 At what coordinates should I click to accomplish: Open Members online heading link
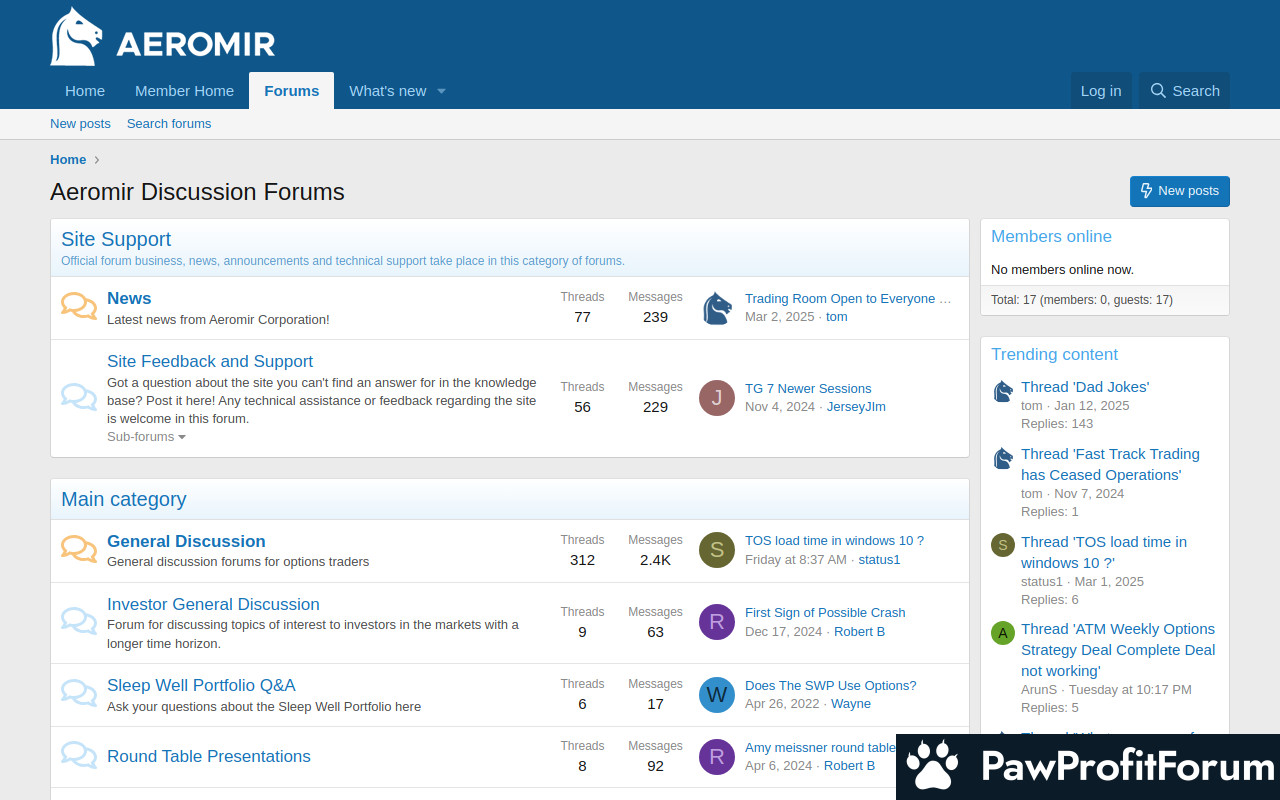point(1051,236)
